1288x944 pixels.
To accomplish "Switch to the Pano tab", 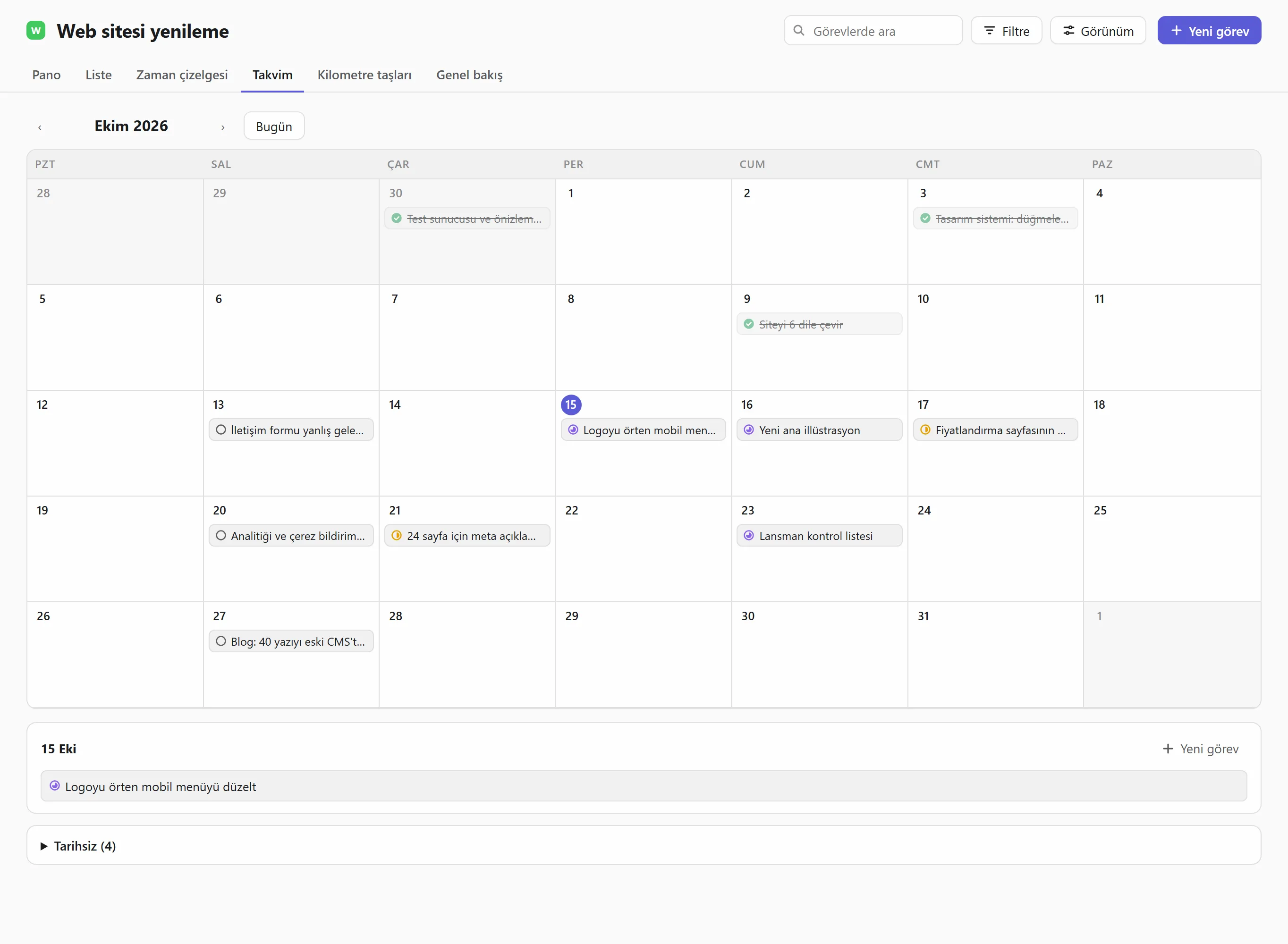I will click(x=46, y=75).
